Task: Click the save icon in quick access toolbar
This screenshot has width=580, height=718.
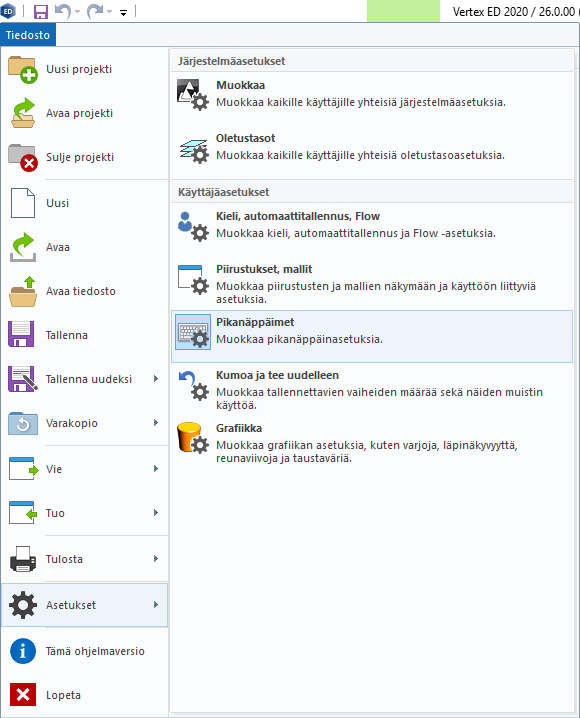Action: pos(41,11)
